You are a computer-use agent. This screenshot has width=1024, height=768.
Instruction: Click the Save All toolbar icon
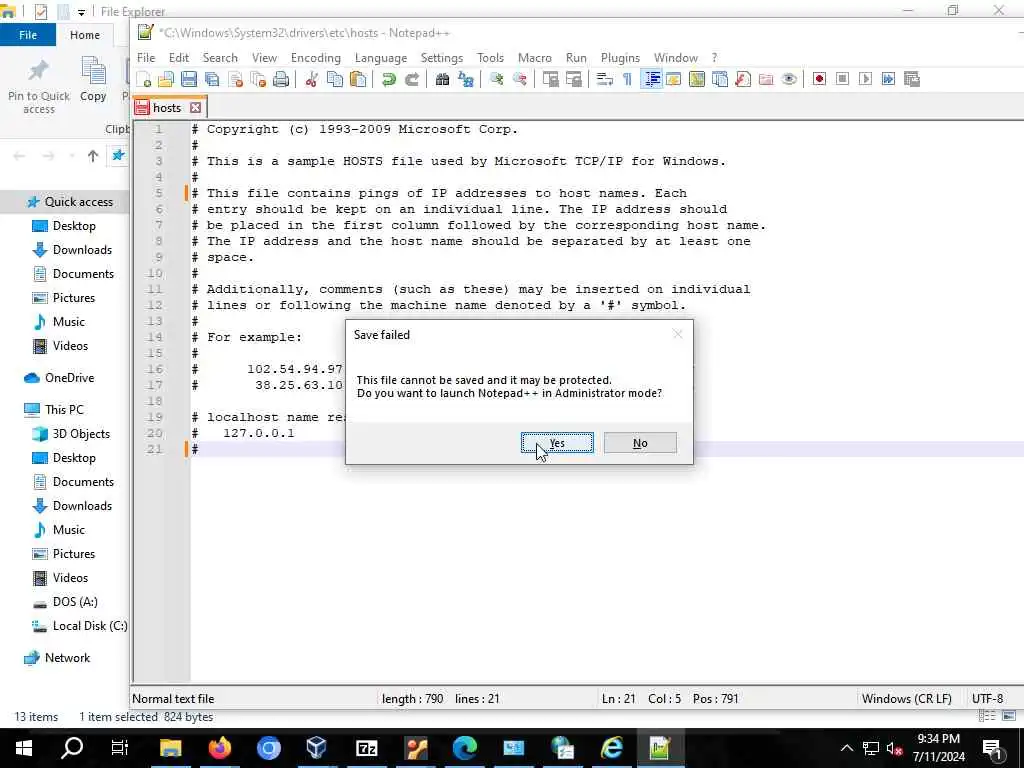212,80
